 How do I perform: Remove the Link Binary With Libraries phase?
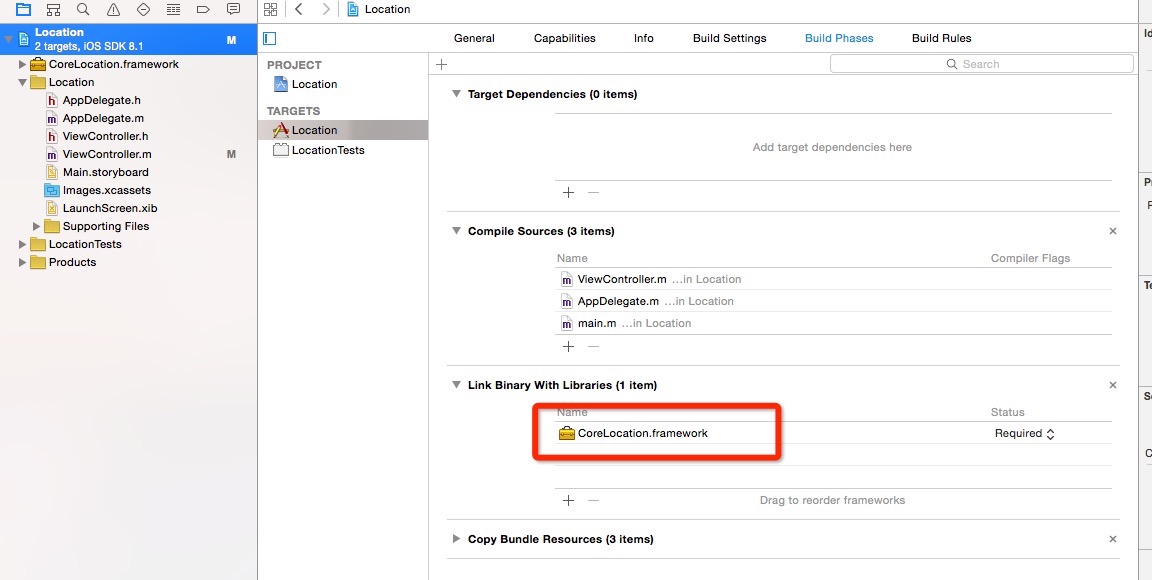click(1113, 385)
